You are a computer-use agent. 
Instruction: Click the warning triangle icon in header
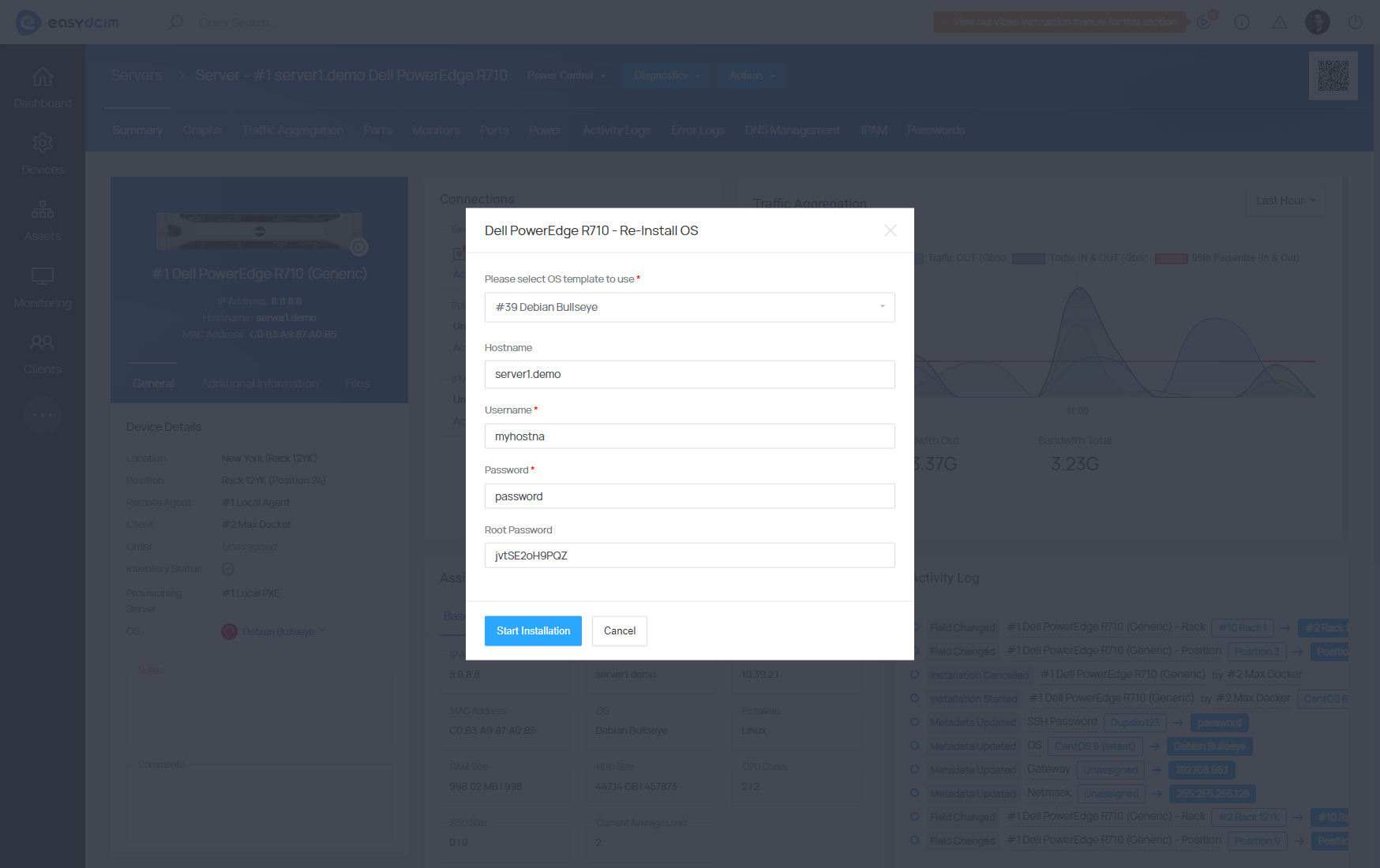pyautogui.click(x=1279, y=22)
